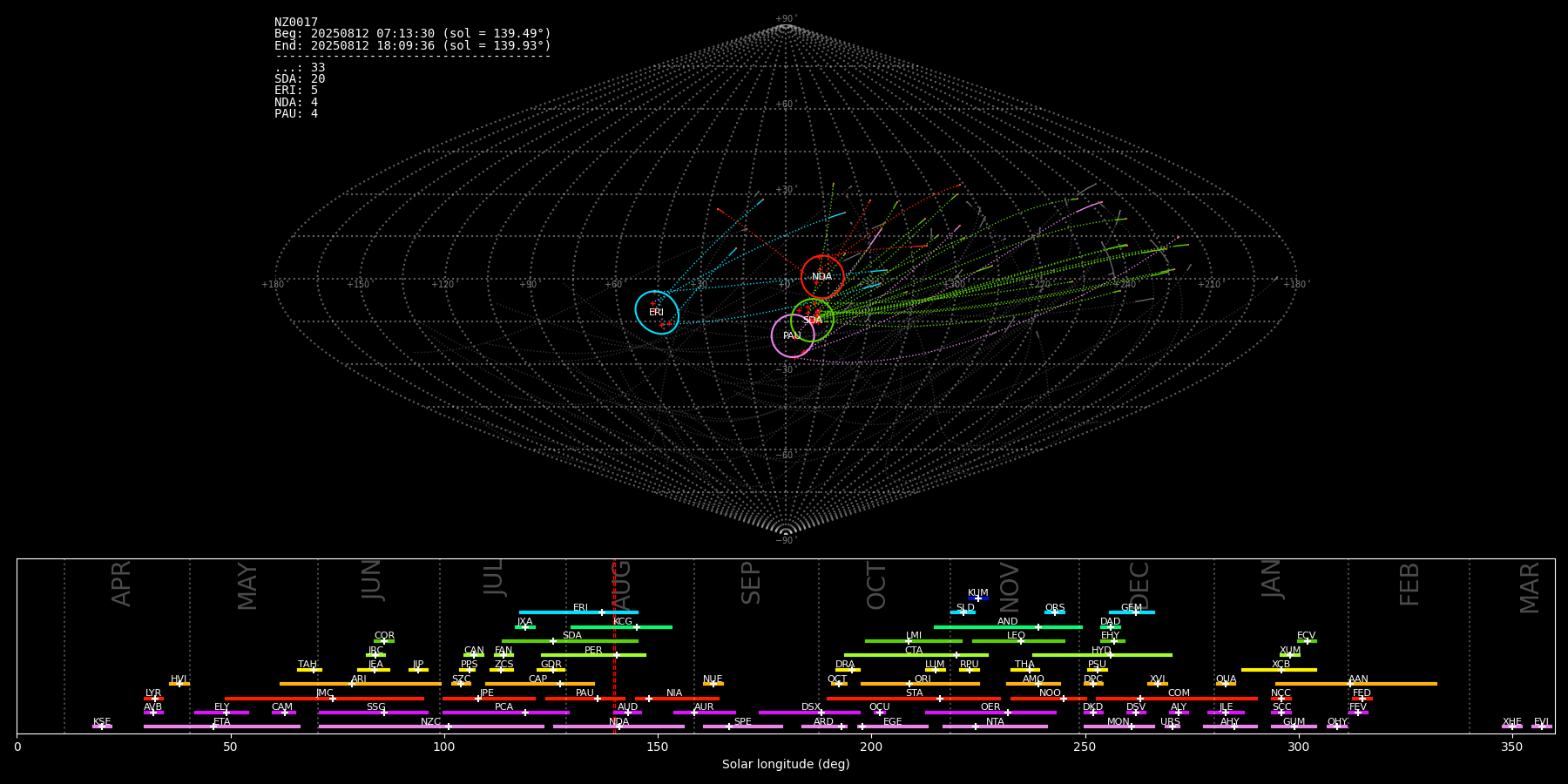Click the APR month label in the timeline
The image size is (1568, 784).
(x=121, y=584)
